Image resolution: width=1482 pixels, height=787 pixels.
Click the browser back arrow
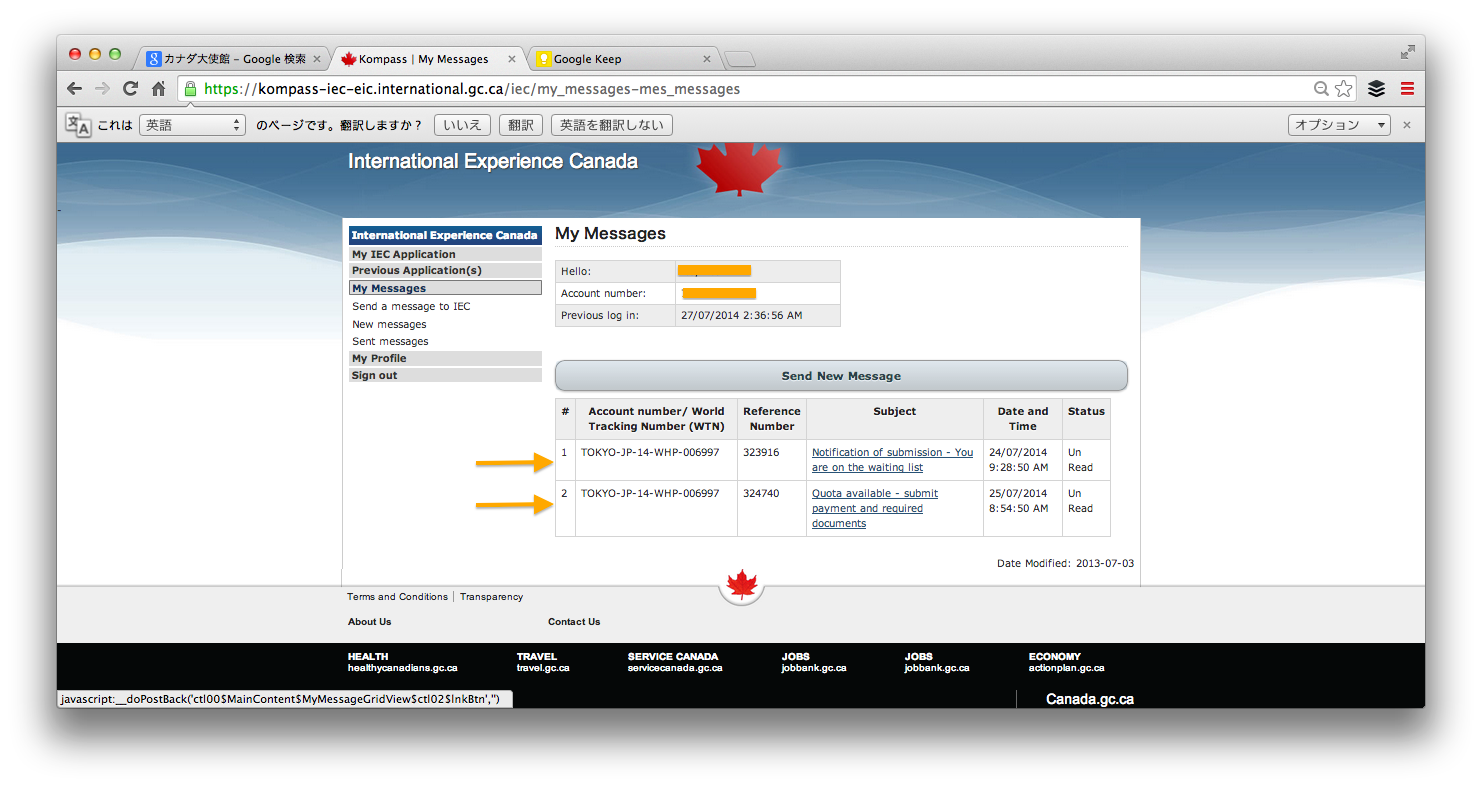pyautogui.click(x=74, y=89)
